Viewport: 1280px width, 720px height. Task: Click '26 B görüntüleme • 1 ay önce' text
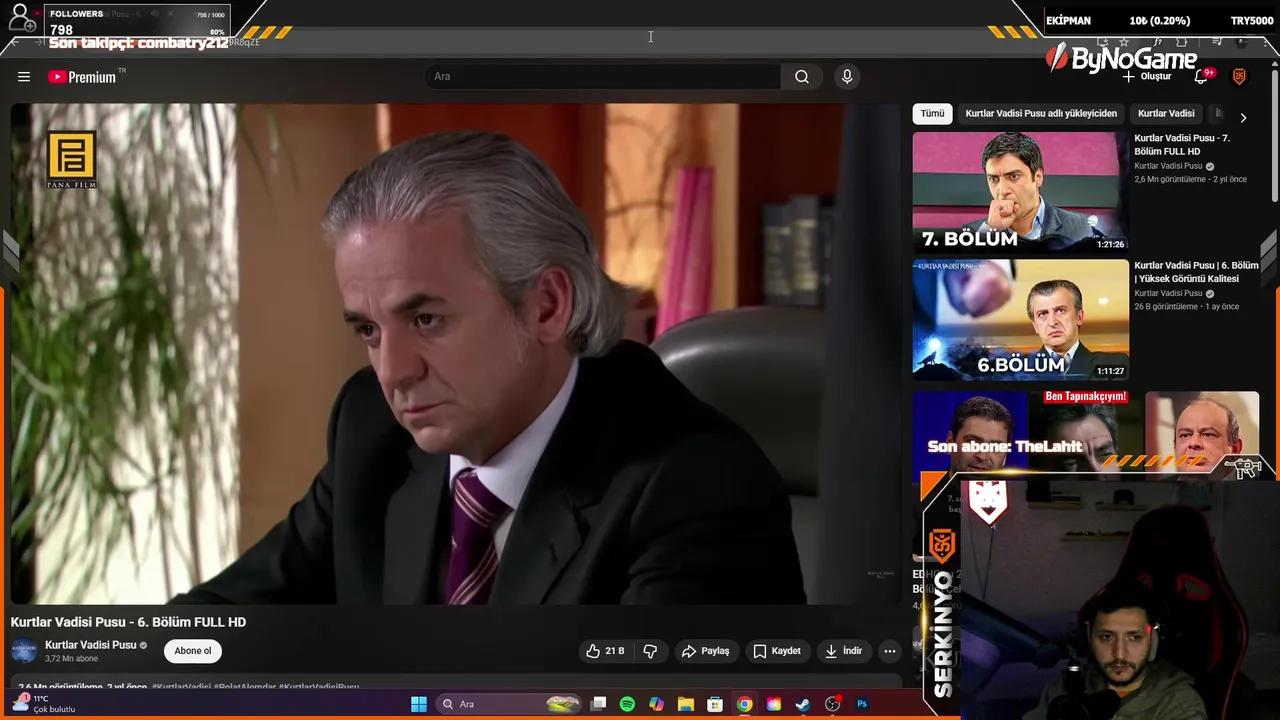(x=1186, y=307)
